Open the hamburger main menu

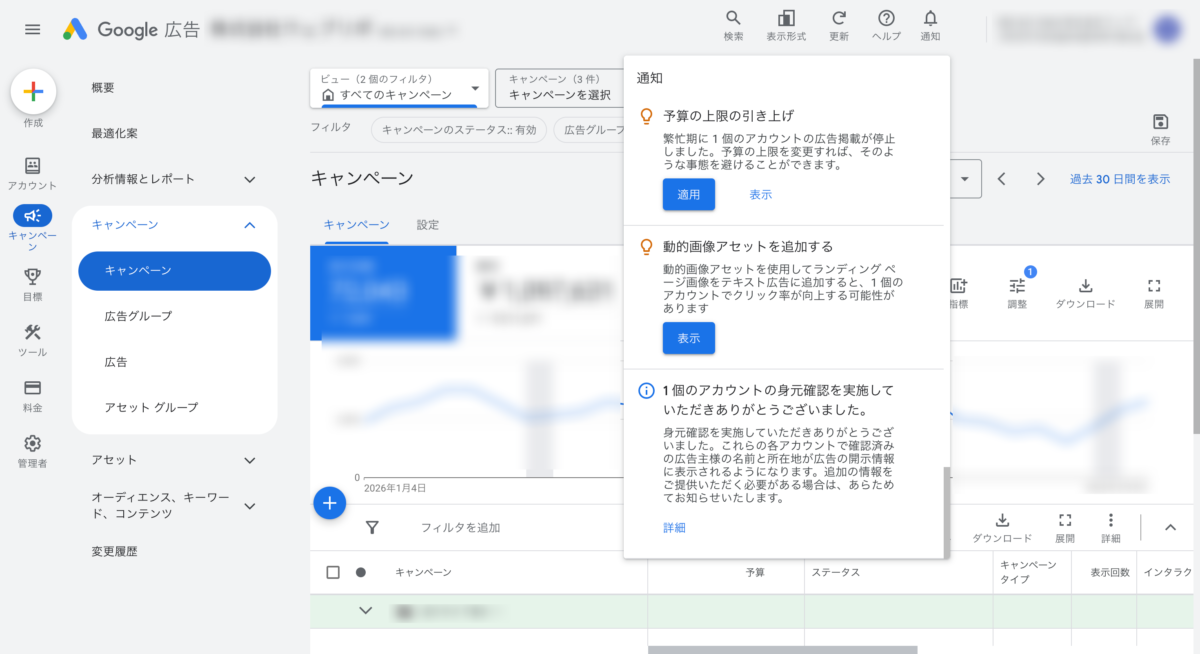[x=33, y=29]
